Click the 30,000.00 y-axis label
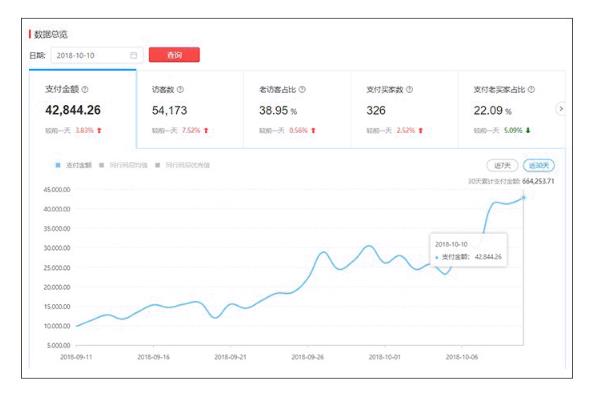The width and height of the screenshot is (590, 396). (57, 248)
